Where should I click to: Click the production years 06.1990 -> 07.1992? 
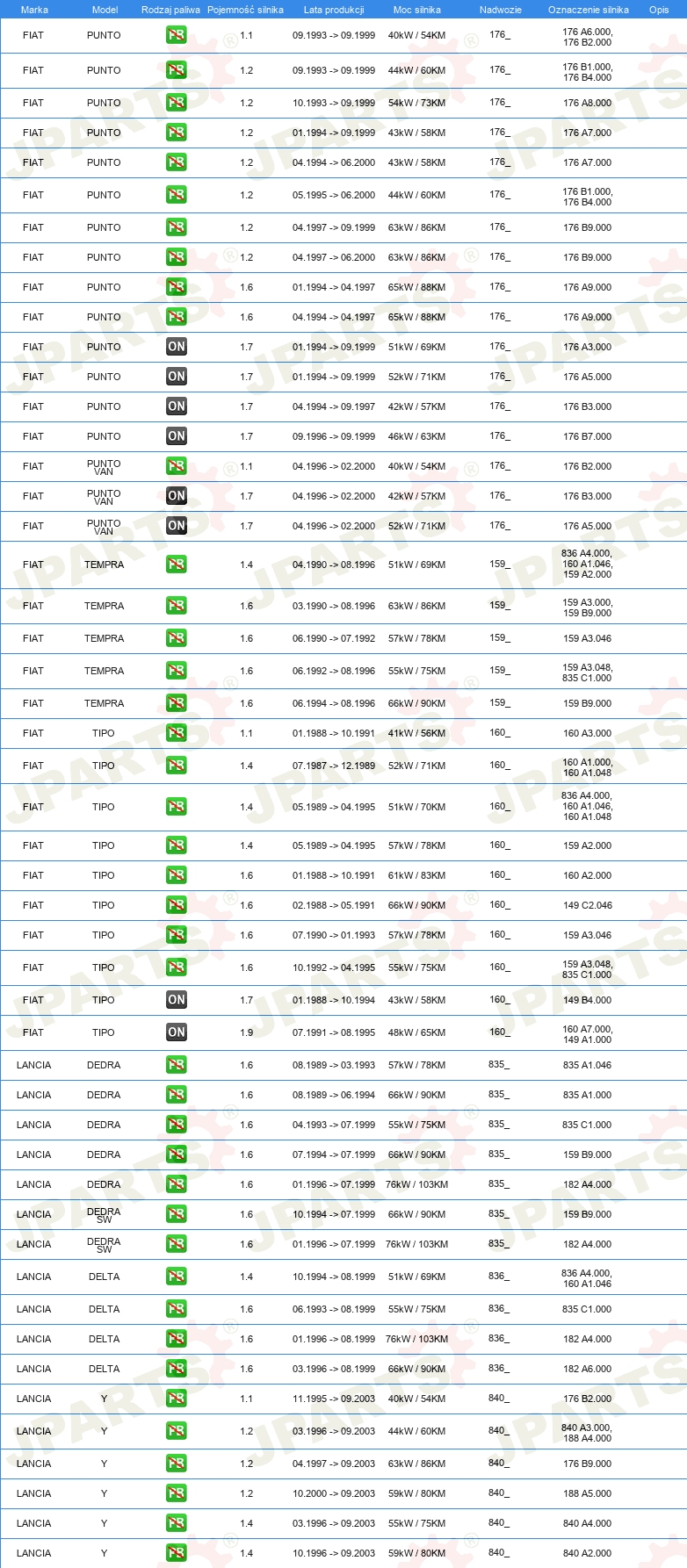[x=334, y=638]
